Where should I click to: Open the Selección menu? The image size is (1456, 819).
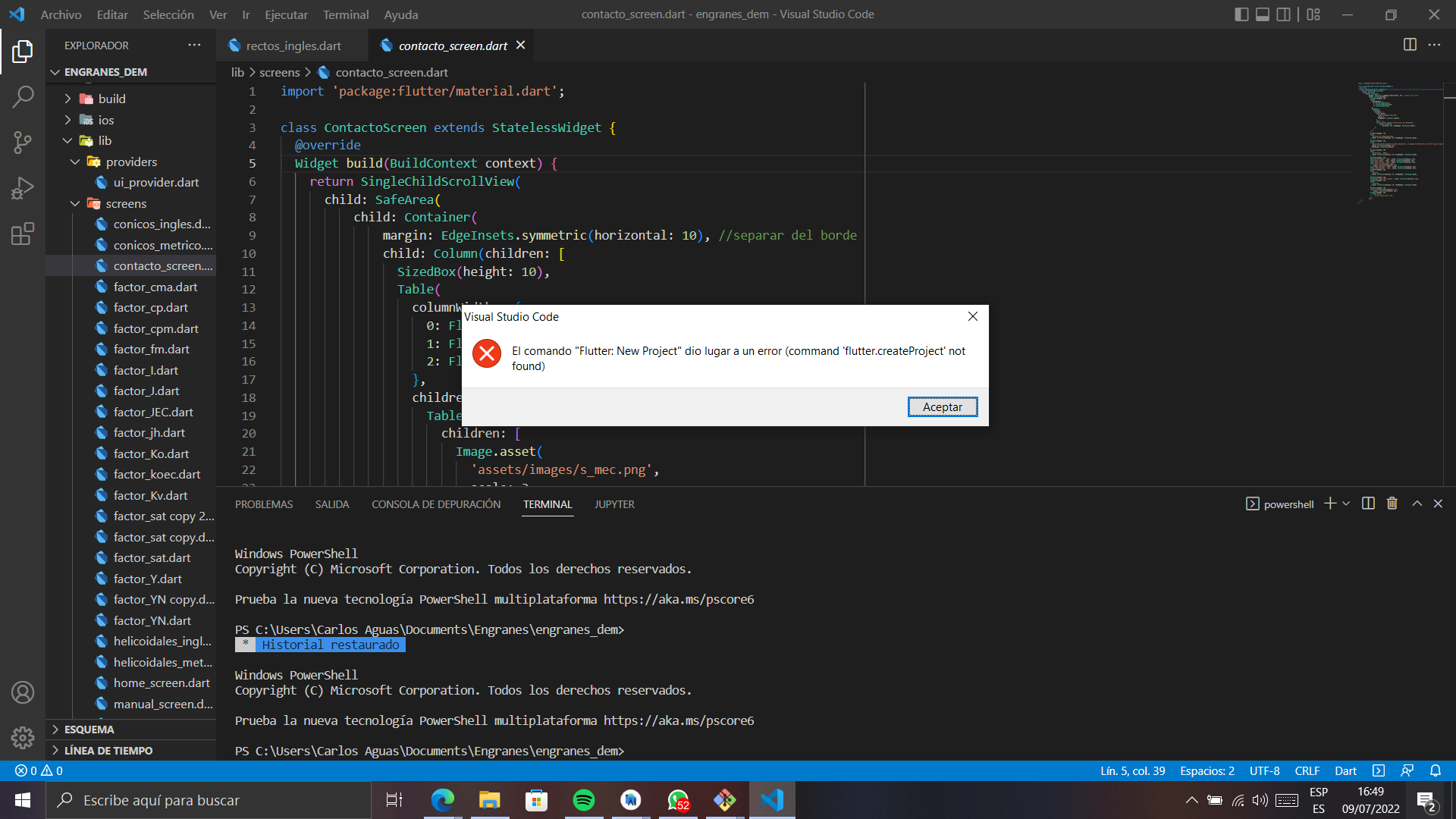pos(168,14)
